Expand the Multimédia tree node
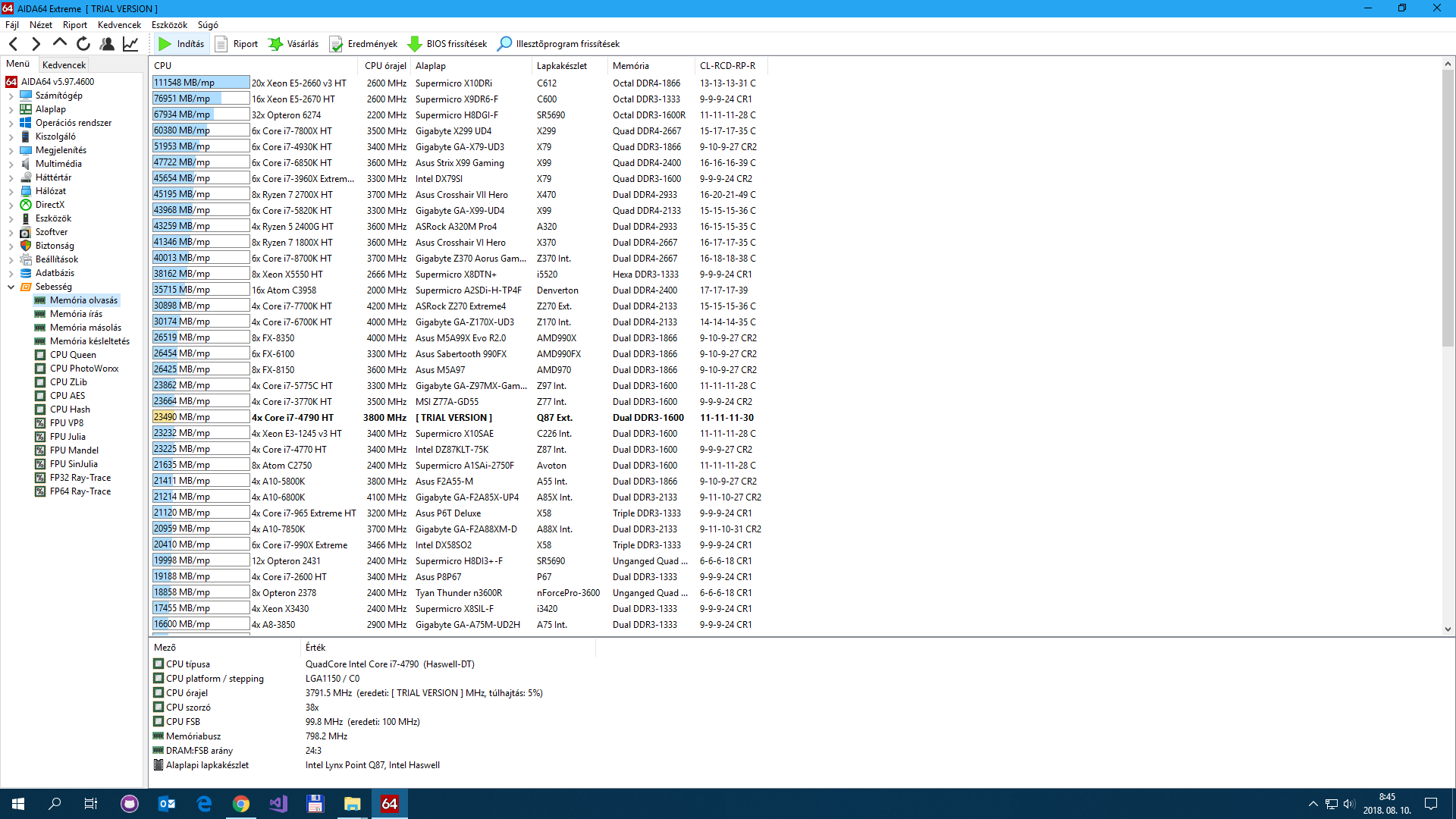1456x819 pixels. pos(11,165)
